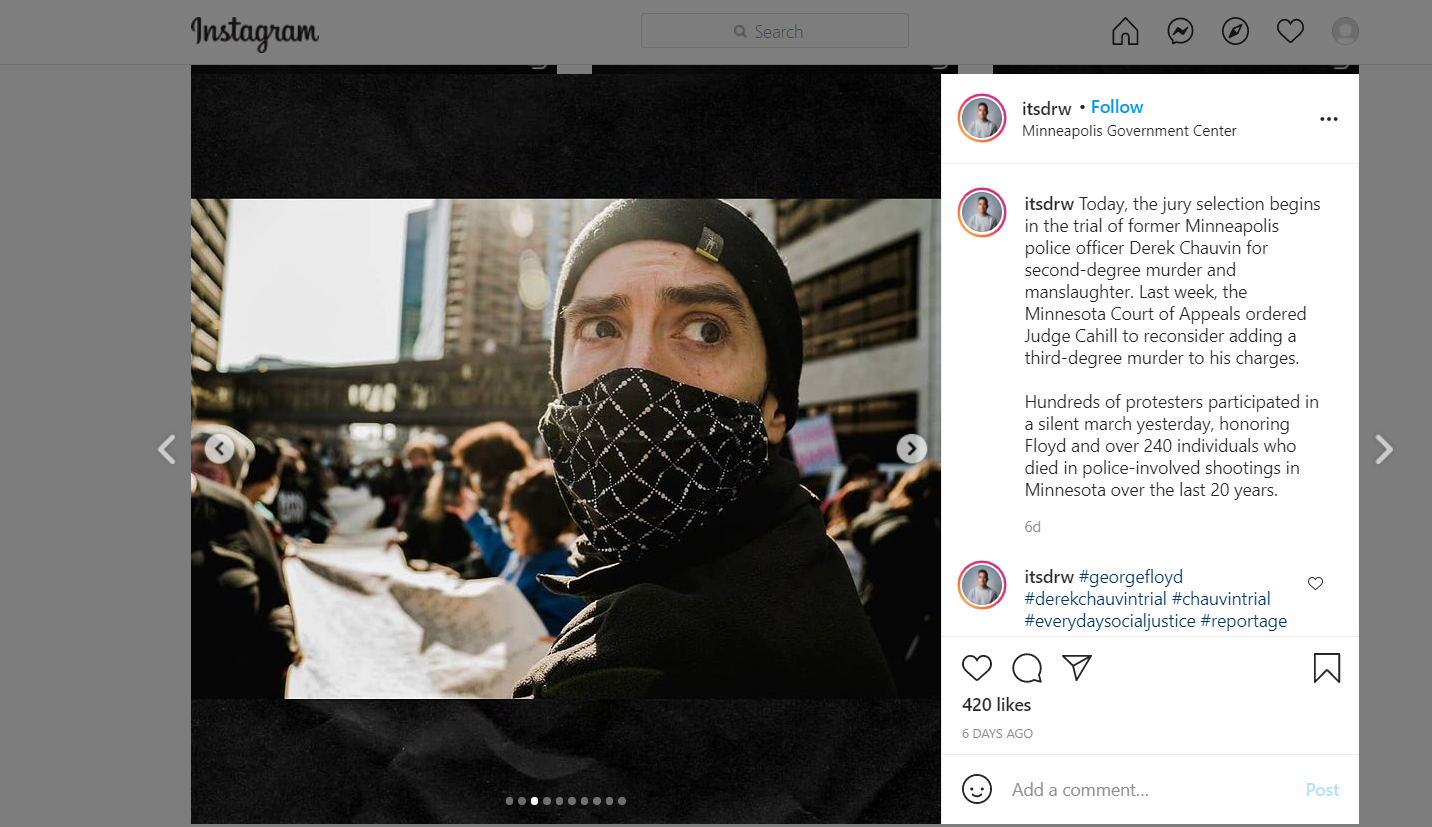1432x827 pixels.
Task: Open Minneapolis Government Center location
Action: (x=1129, y=131)
